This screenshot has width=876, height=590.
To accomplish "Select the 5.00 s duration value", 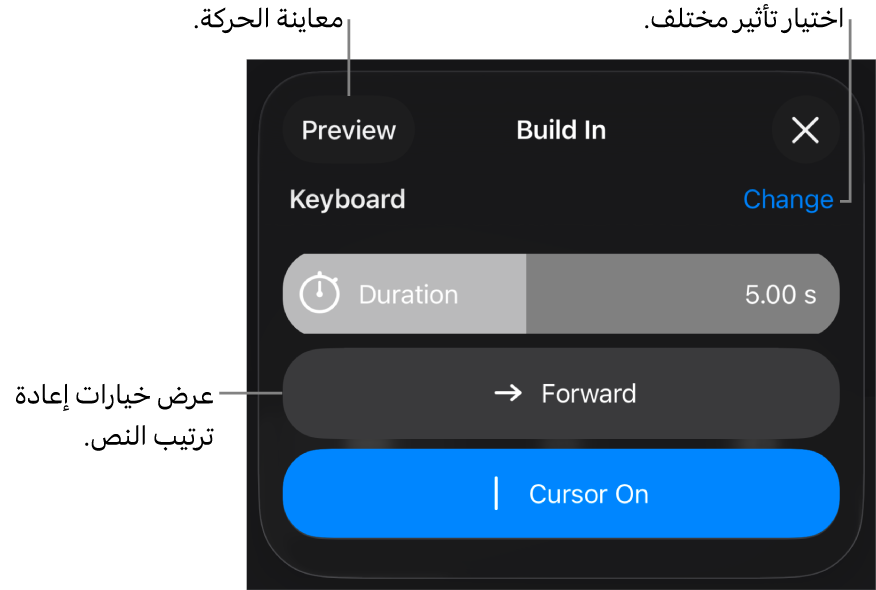I will coord(780,294).
